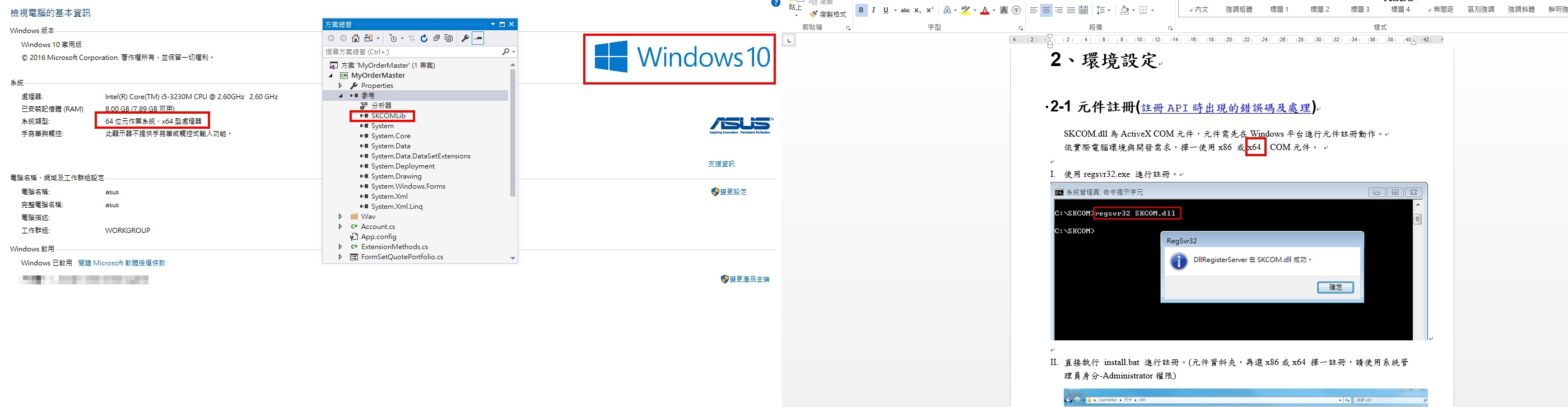Open line spacing dropdown arrow

[x=1109, y=10]
